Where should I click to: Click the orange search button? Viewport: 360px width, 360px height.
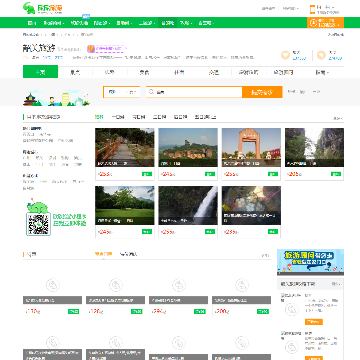coord(262,92)
